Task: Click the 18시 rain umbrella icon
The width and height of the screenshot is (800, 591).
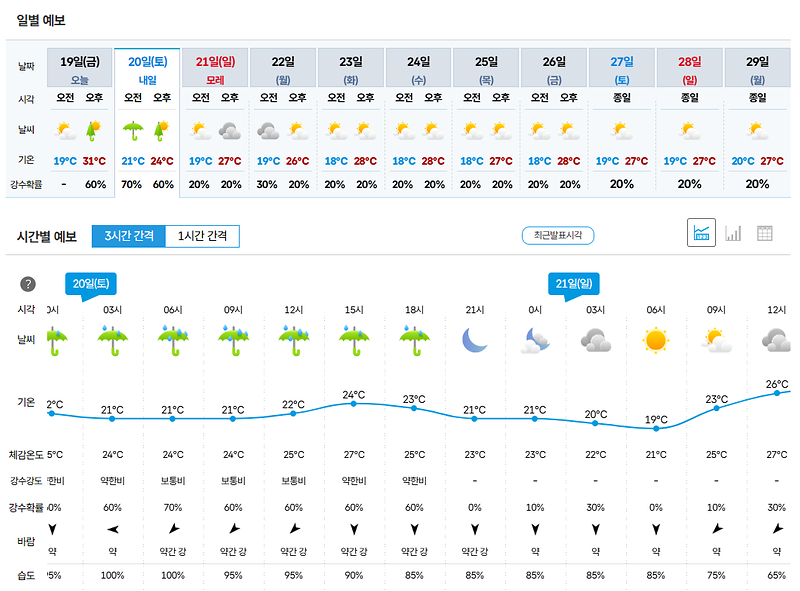Action: 414,340
